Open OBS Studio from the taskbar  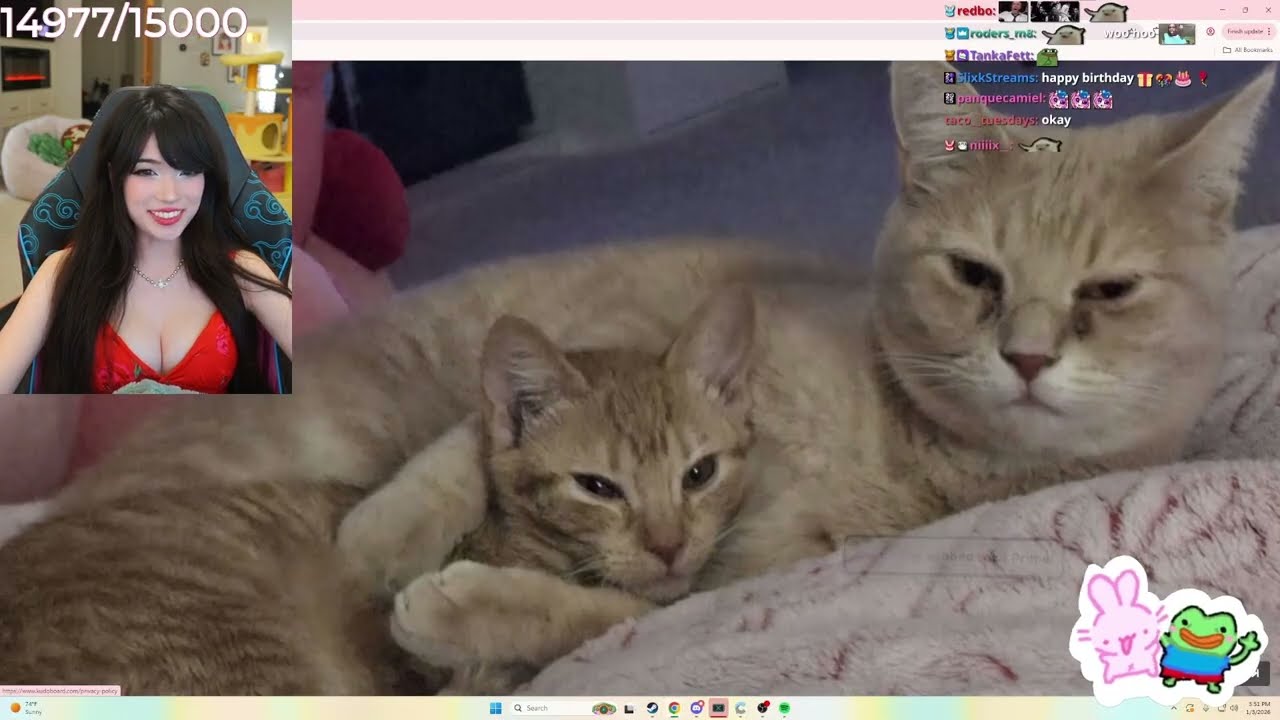[762, 708]
